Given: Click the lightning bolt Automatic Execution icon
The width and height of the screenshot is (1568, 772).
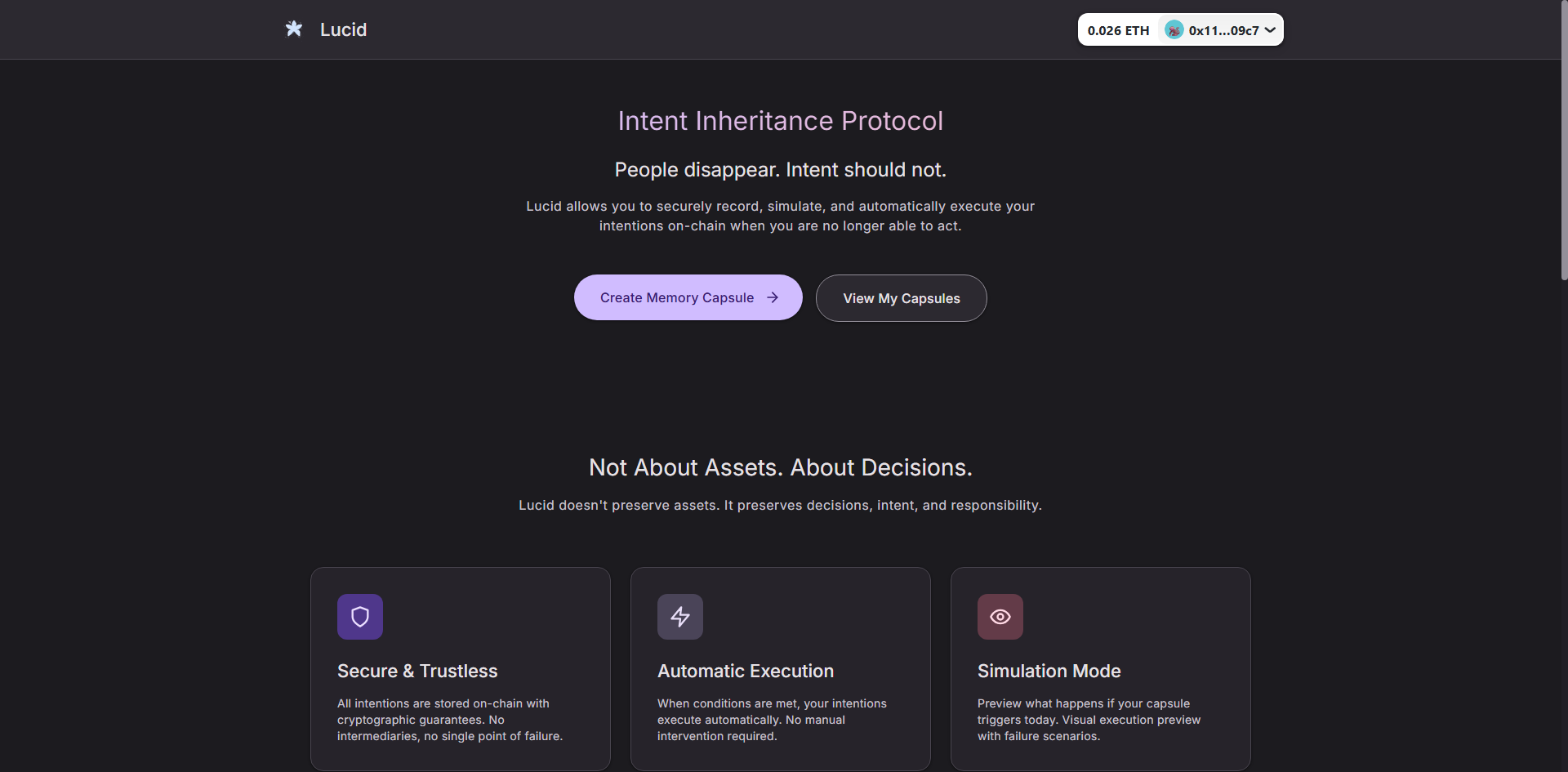Looking at the screenshot, I should click(680, 617).
